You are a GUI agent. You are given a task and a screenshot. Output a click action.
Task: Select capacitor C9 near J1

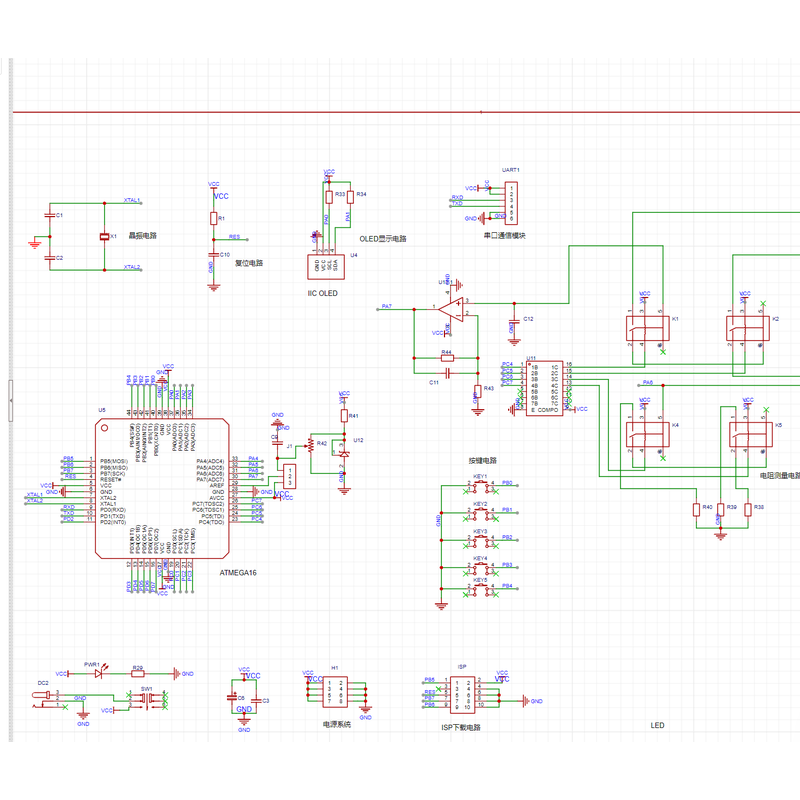[x=277, y=443]
